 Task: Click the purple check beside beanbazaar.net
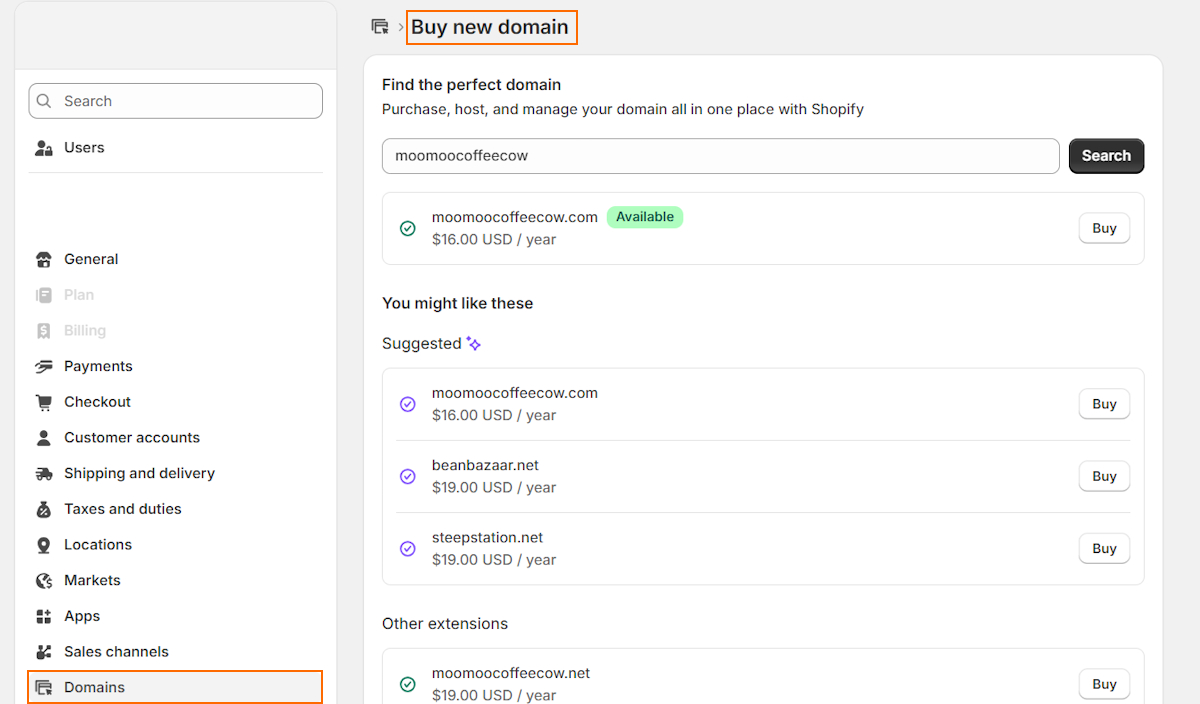click(408, 477)
